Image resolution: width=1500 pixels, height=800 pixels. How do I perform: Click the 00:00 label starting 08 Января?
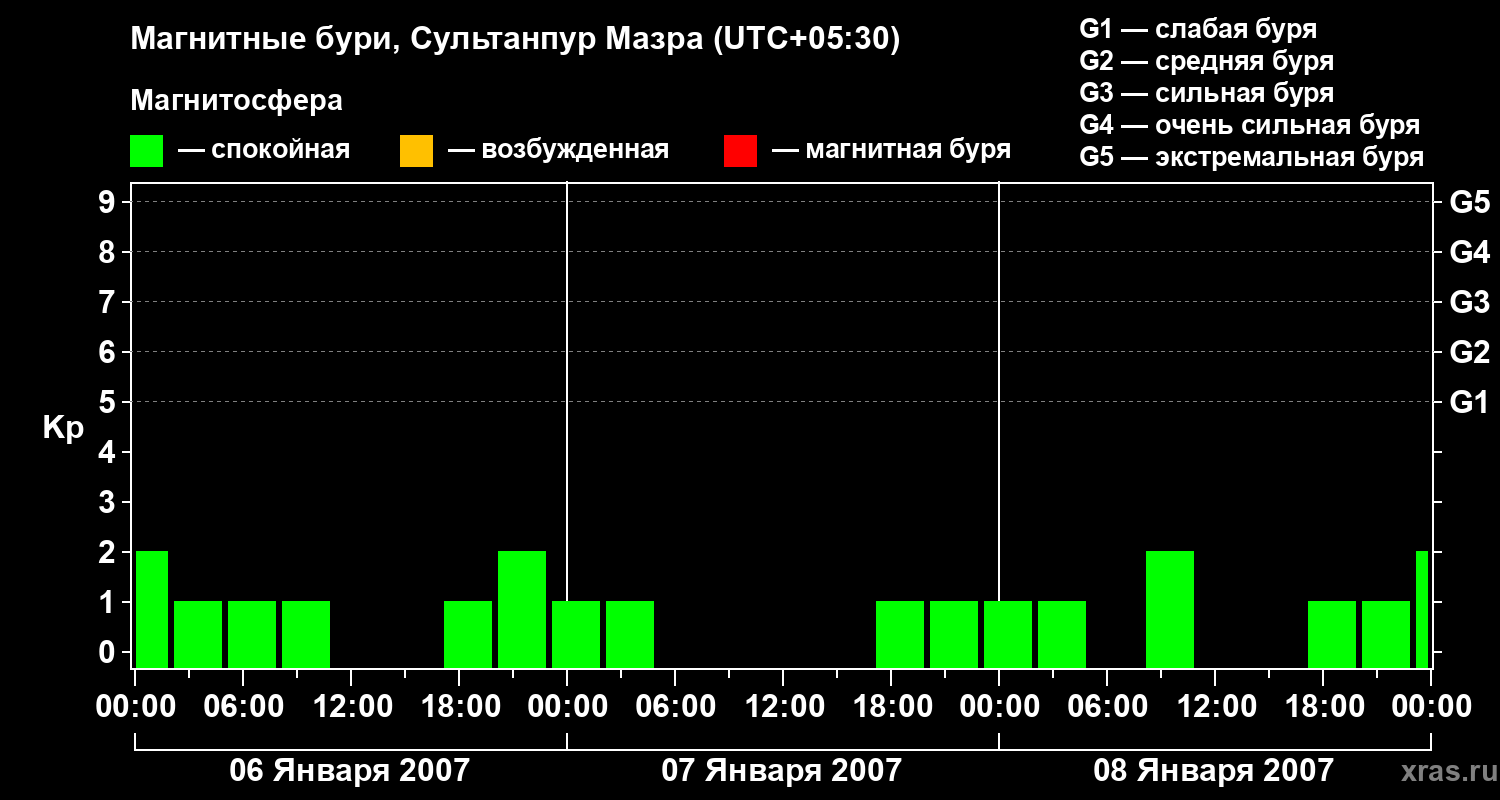point(999,707)
